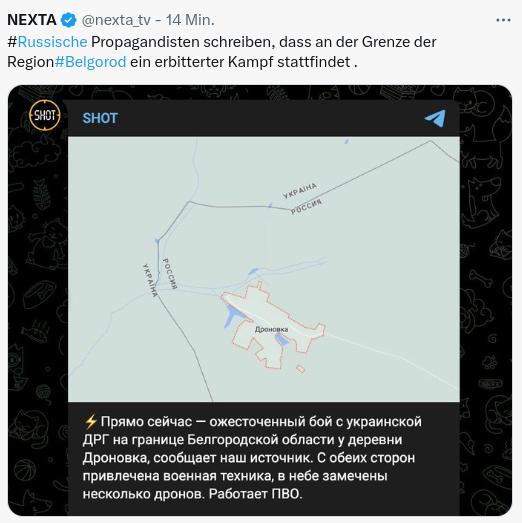Click the horizontal РОССИЯ label near top border
522x523 pixels.
pos(306,206)
